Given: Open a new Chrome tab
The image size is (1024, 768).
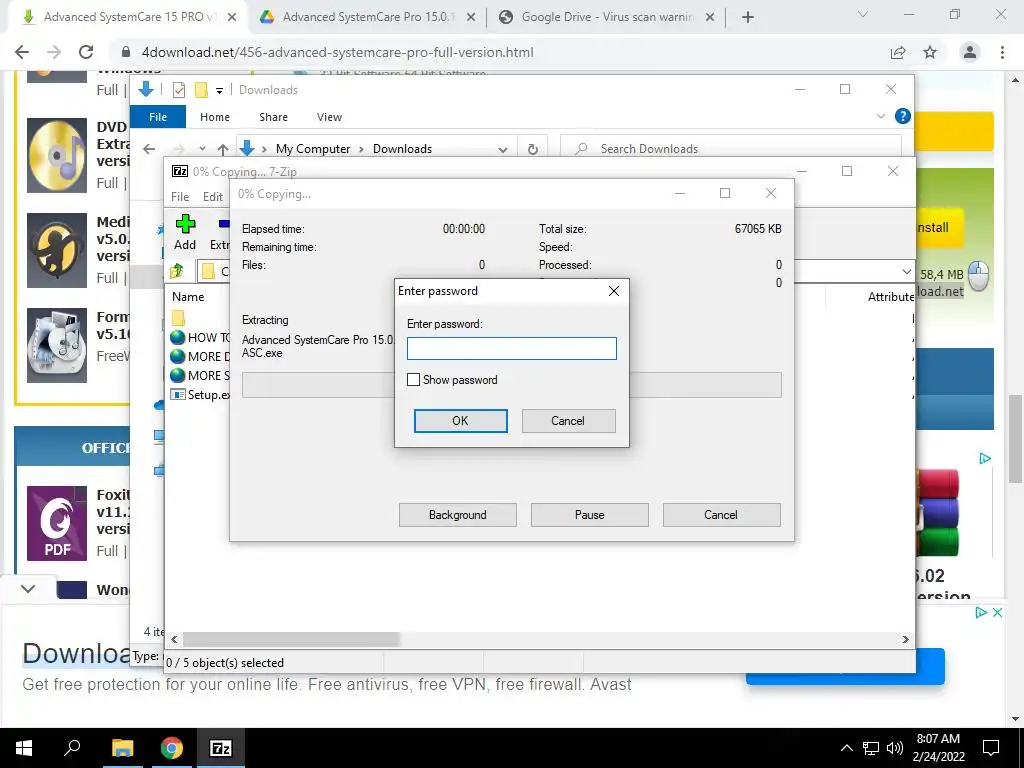Looking at the screenshot, I should (x=748, y=17).
